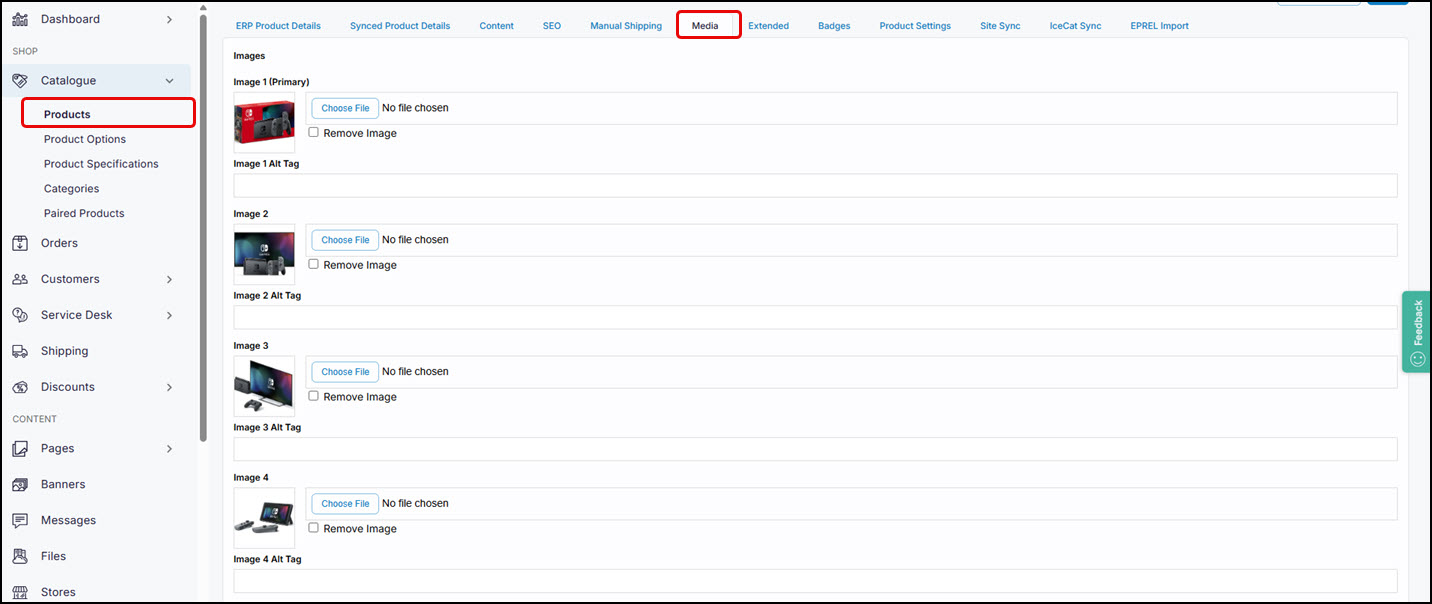Click the Service Desk icon
Viewport: 1432px width, 604px height.
(20, 315)
